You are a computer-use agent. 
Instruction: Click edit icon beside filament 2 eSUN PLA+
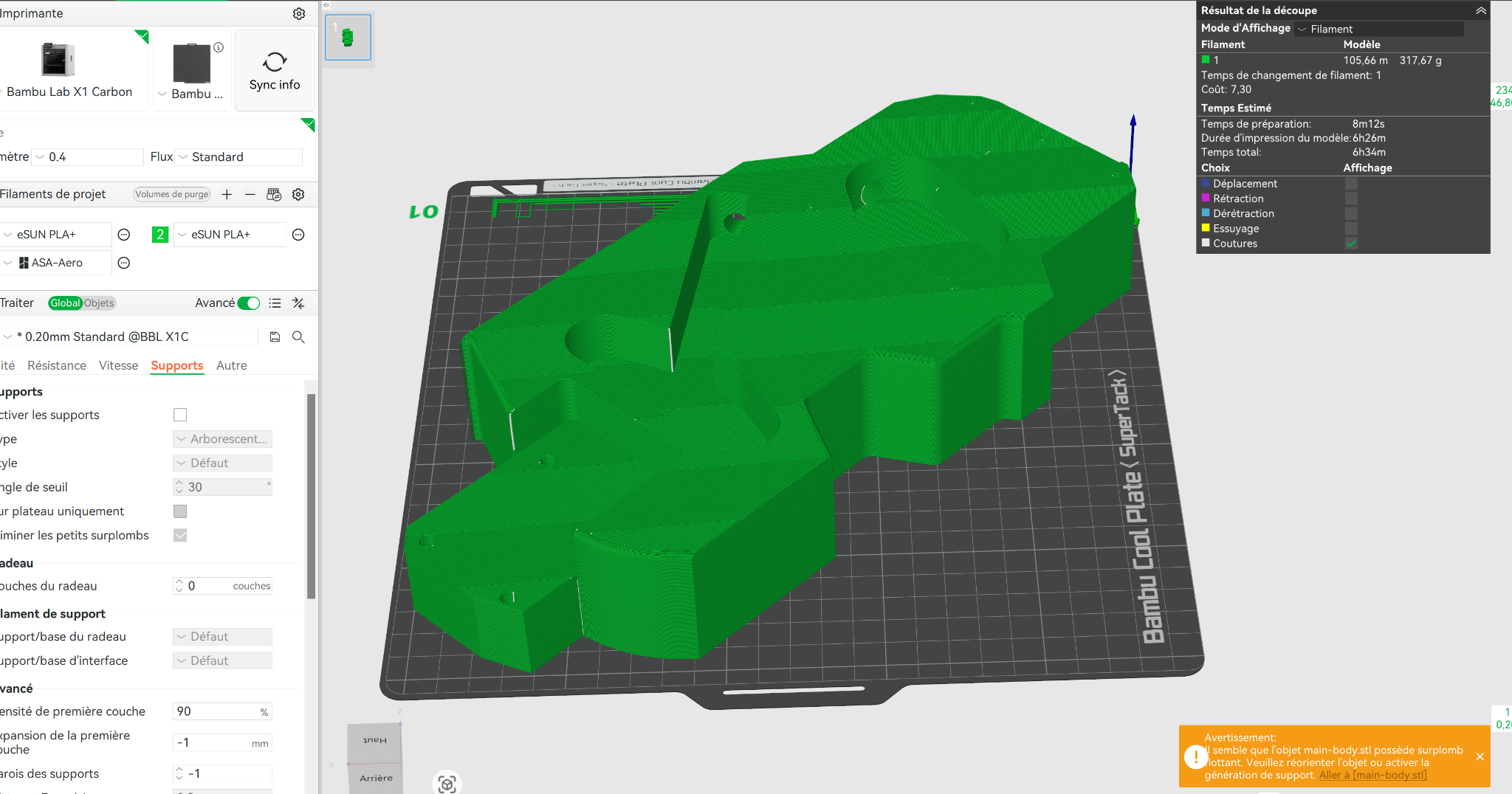[298, 235]
